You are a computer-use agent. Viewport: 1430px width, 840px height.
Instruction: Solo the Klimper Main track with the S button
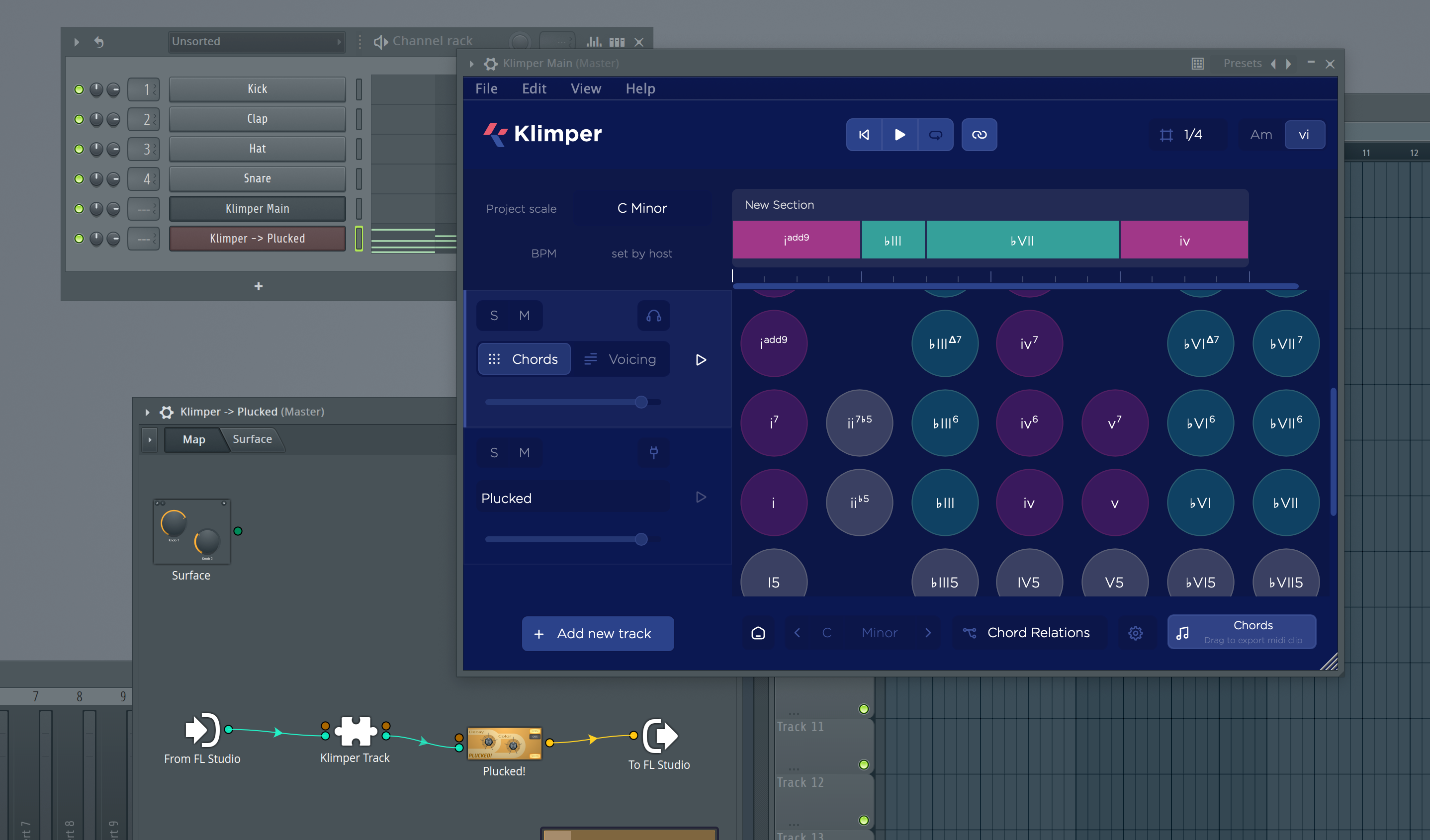point(493,315)
